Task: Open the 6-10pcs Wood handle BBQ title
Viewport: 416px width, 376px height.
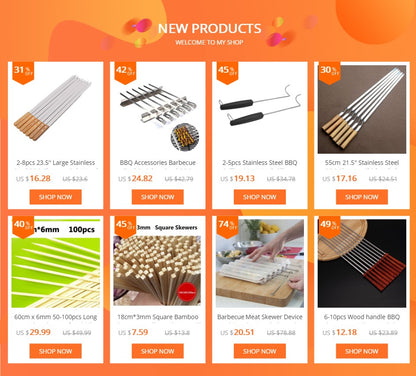Action: tap(362, 317)
